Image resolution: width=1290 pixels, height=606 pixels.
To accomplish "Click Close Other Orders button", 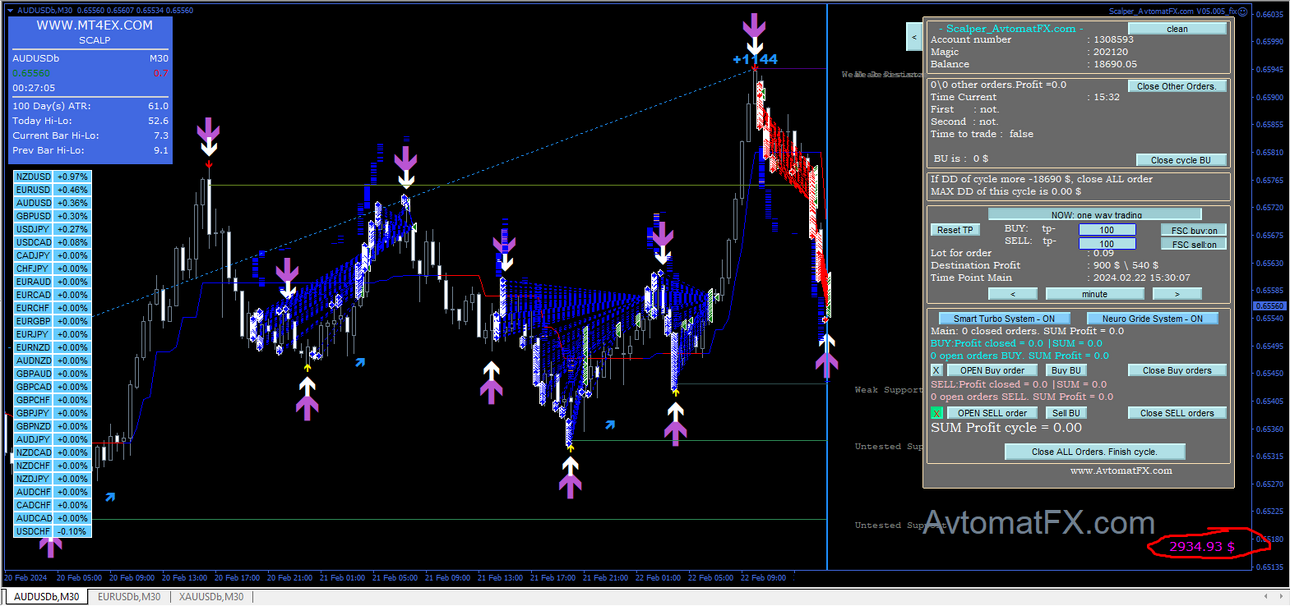I will (x=1177, y=86).
